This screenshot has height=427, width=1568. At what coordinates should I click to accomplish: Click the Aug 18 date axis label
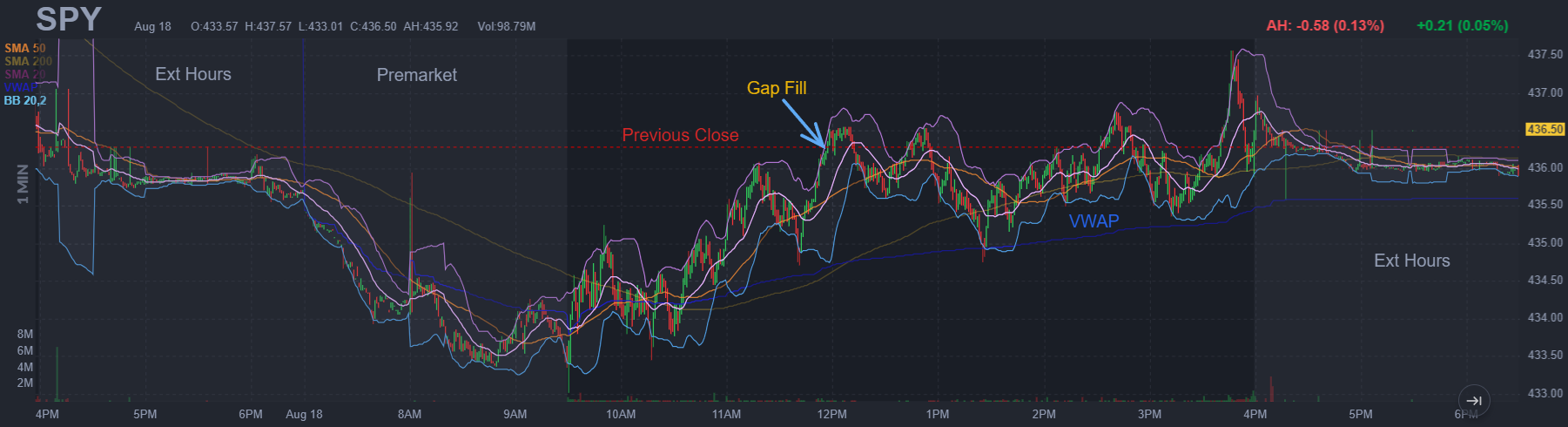point(304,414)
